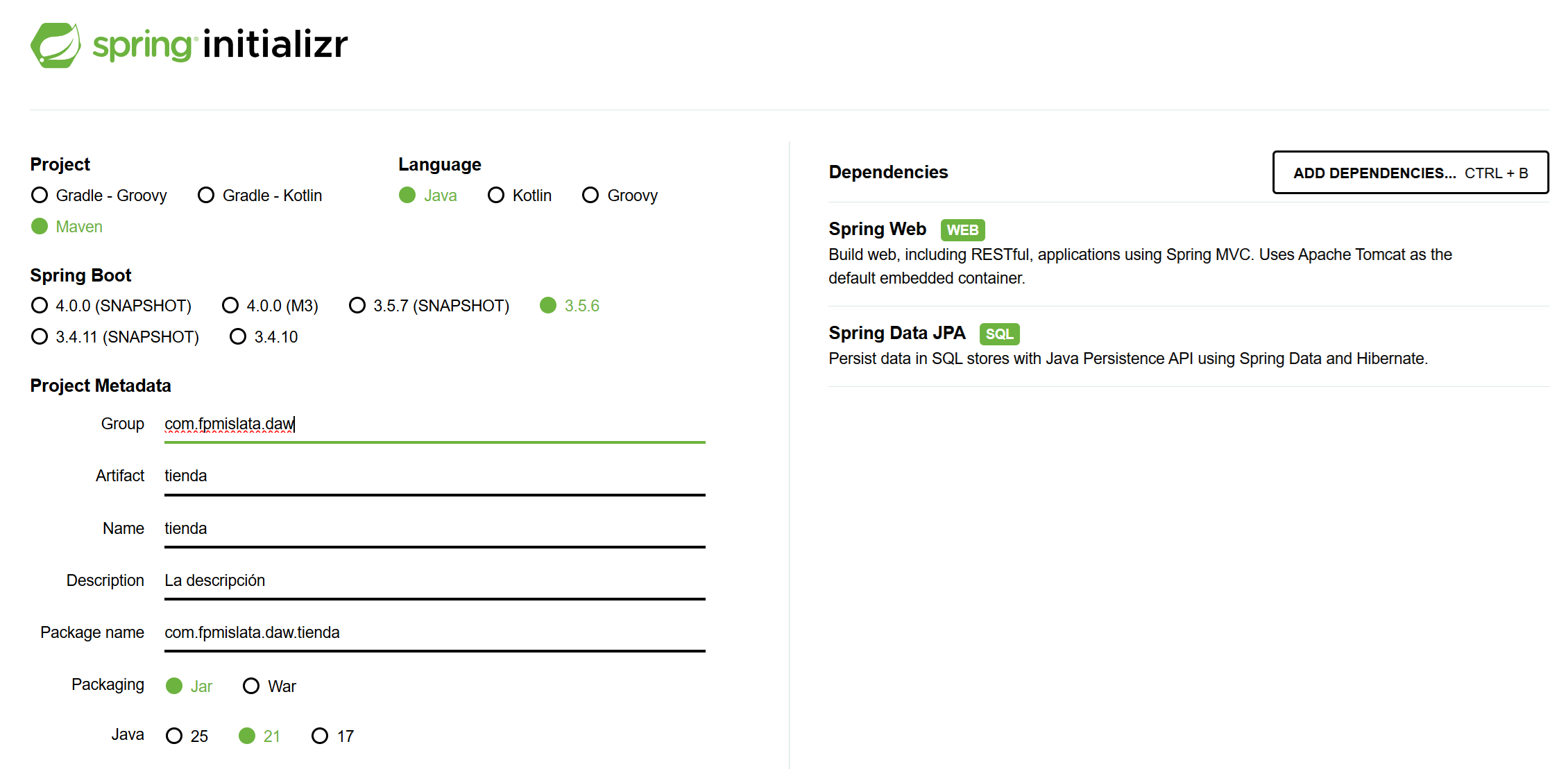The image size is (1568, 769).
Task: Click the Spring leaf logo icon
Action: click(56, 45)
